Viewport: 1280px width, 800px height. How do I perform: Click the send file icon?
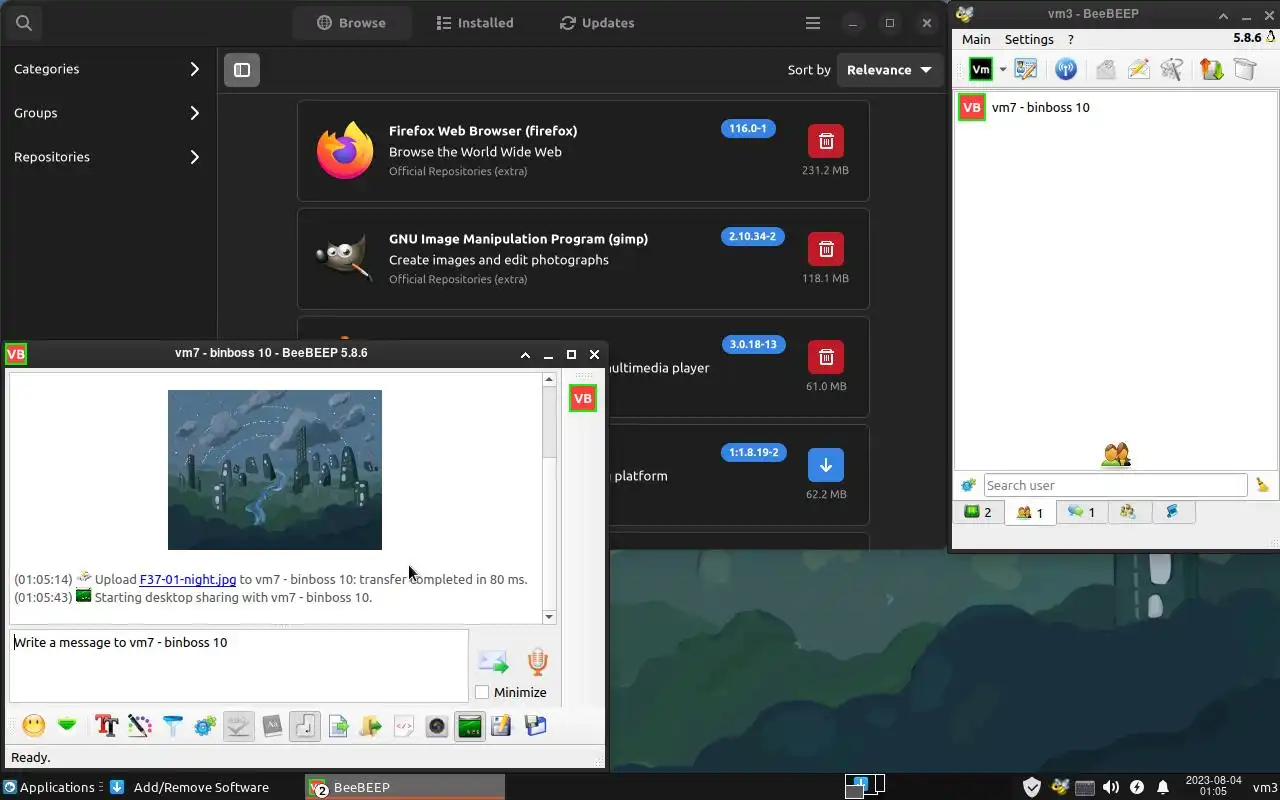(x=338, y=725)
